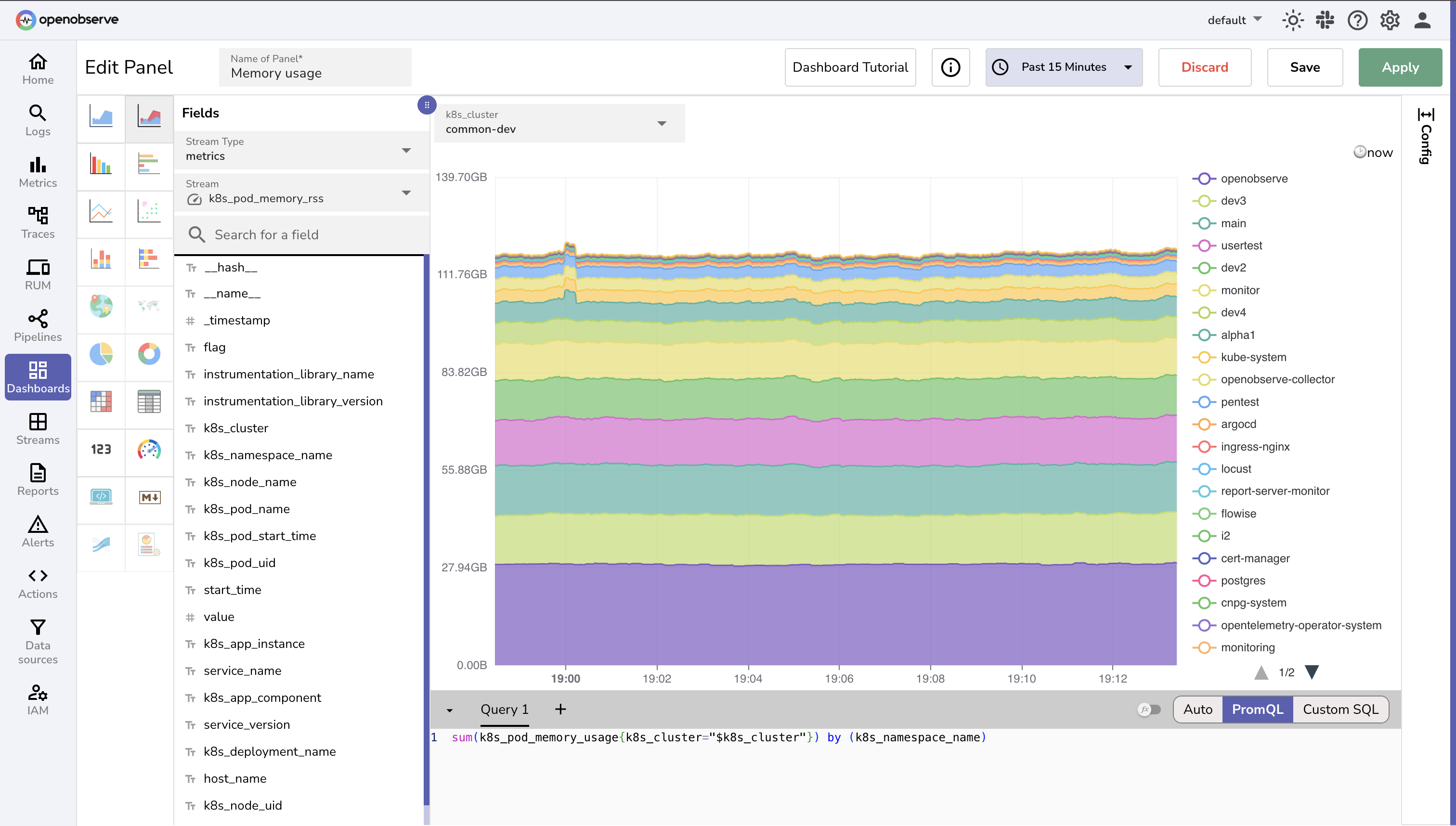Click the dev3 series color marker

(1204, 200)
